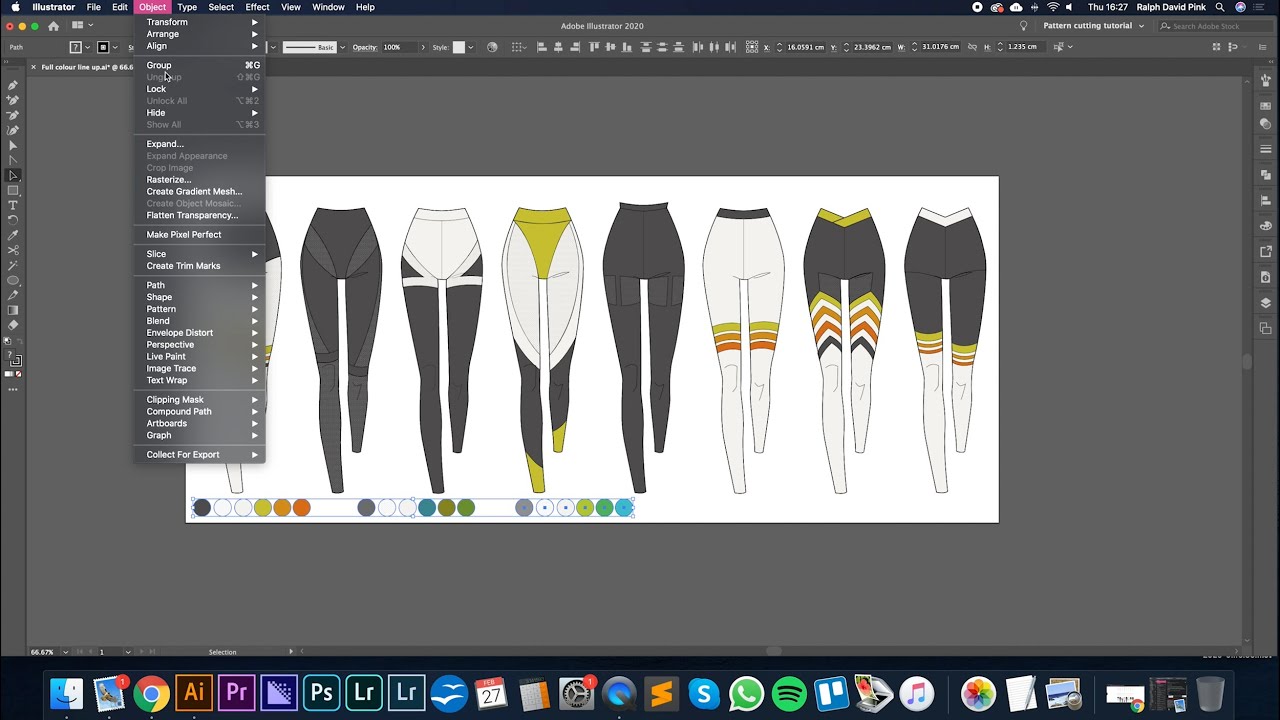Screen dimensions: 1280x720
Task: Open Recolor Artwork from the control bar
Action: (492, 47)
